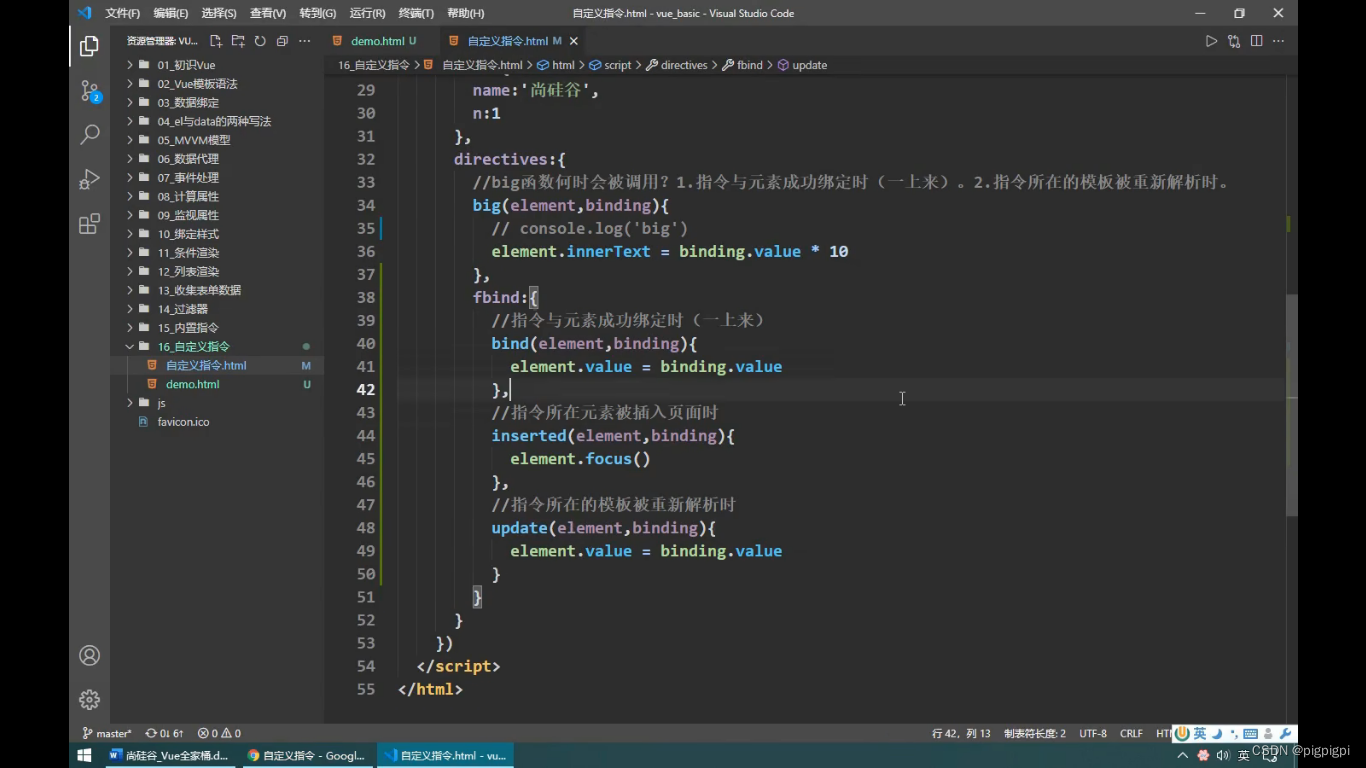Viewport: 1366px width, 768px height.
Task: Refresh the explorer file tree
Action: coord(260,41)
